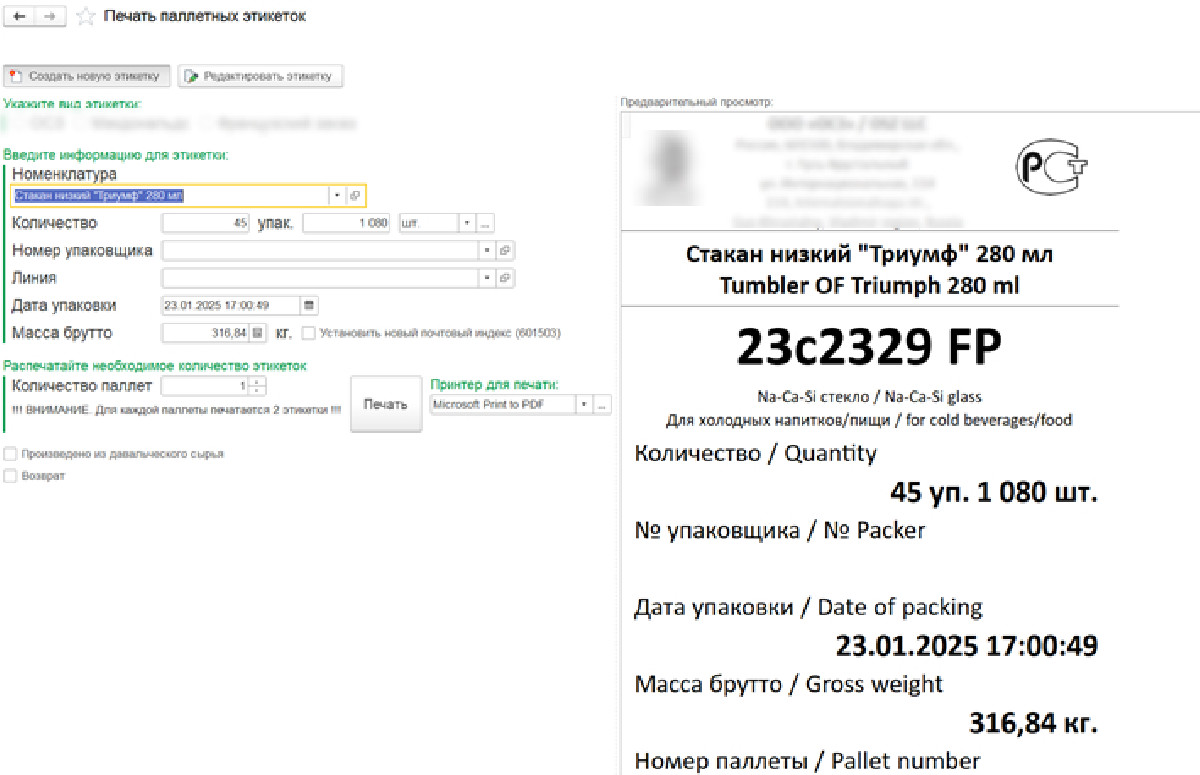Select the Количество паллет input field

pos(206,386)
